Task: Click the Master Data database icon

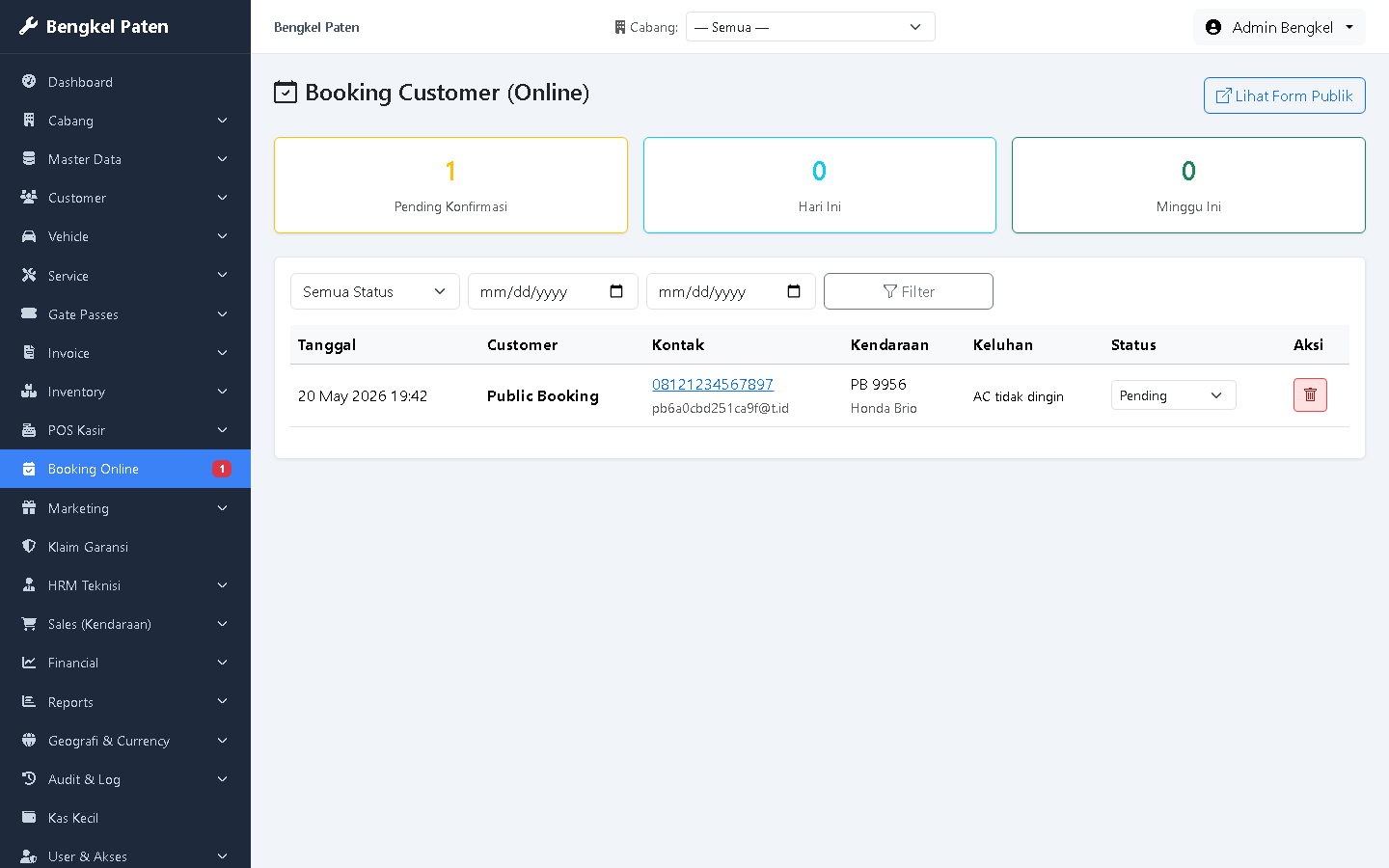Action: point(29,159)
